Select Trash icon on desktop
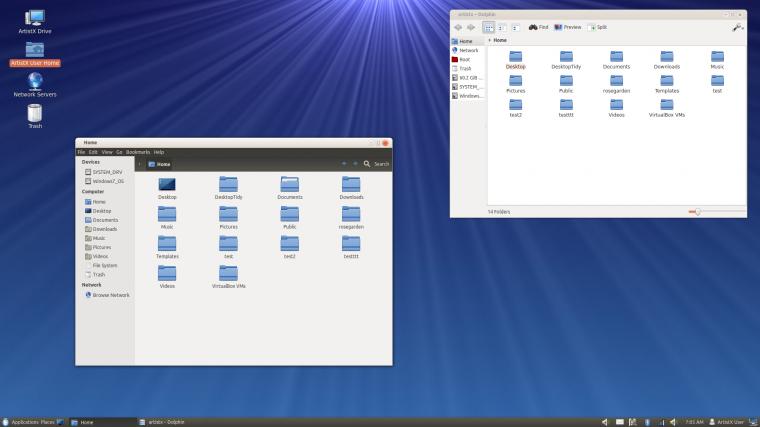This screenshot has height=427, width=760. [x=35, y=116]
